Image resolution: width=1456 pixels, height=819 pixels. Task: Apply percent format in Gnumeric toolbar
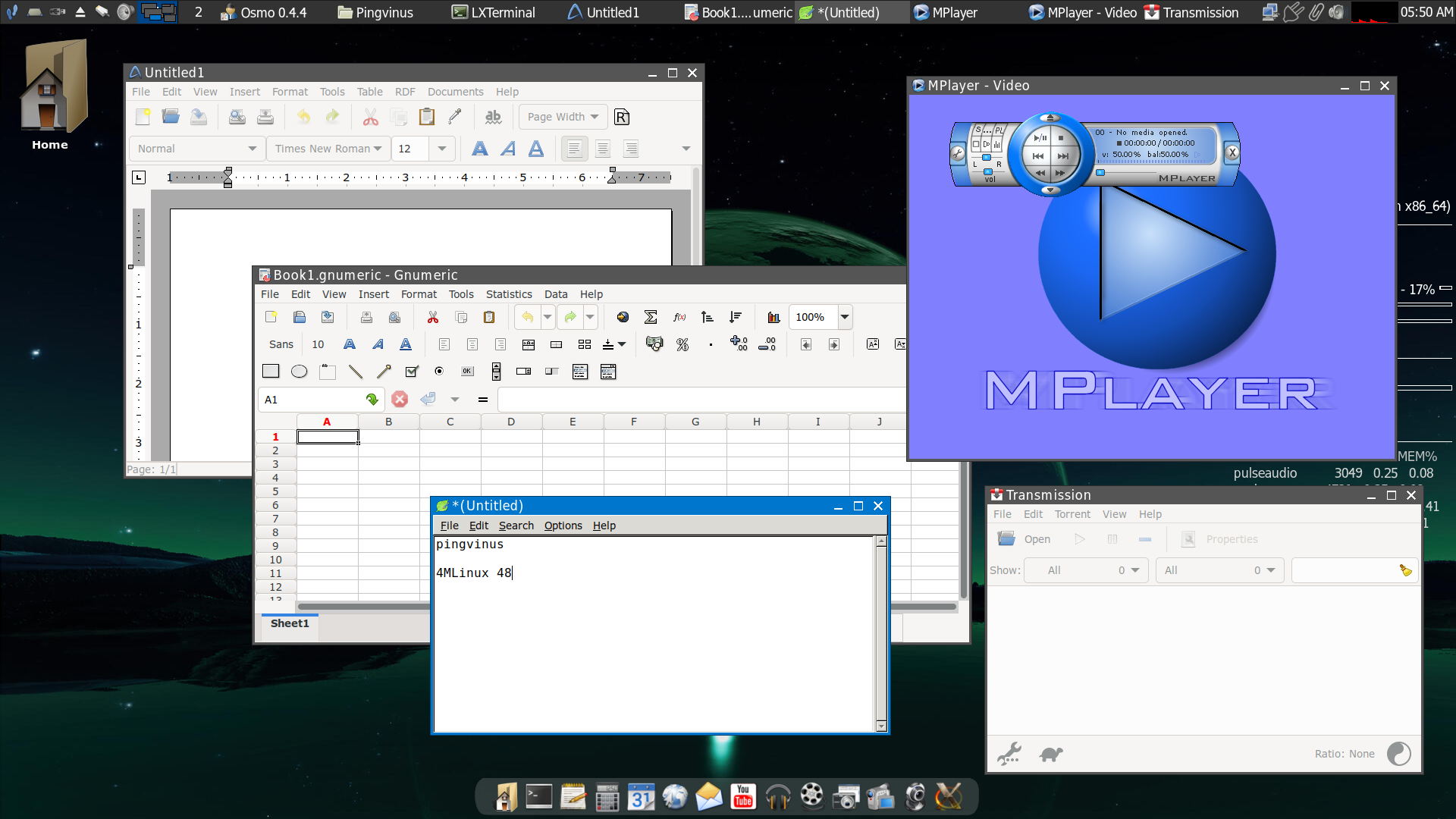pyautogui.click(x=682, y=344)
